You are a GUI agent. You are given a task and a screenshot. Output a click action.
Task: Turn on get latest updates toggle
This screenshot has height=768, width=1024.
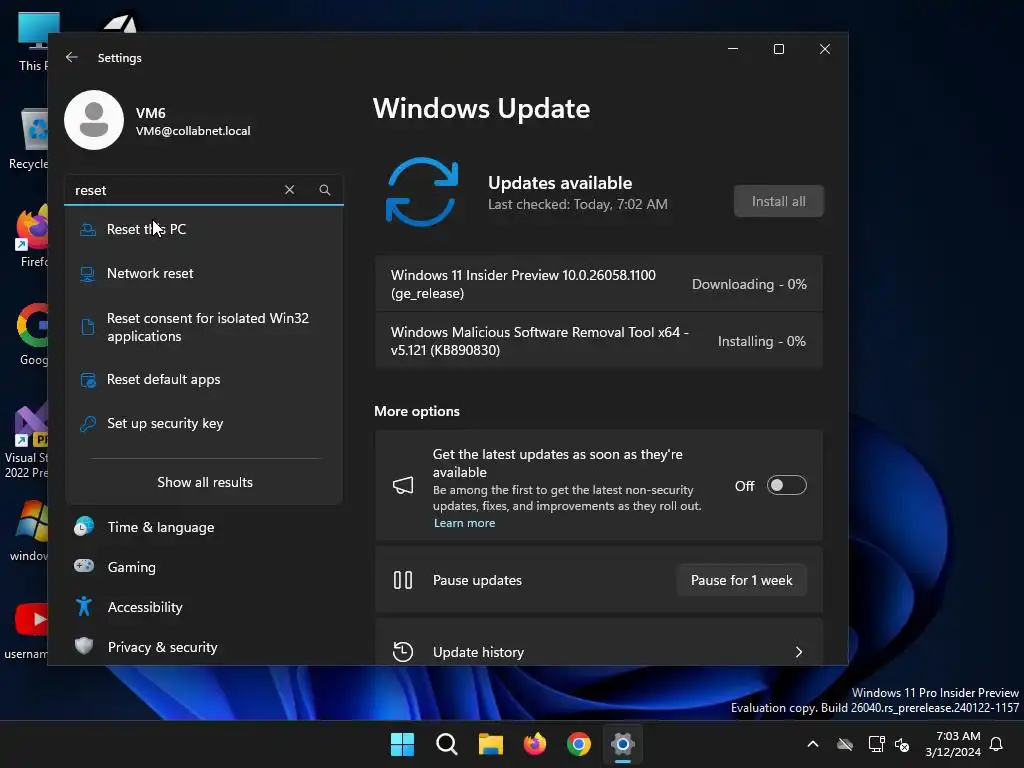[x=786, y=485]
